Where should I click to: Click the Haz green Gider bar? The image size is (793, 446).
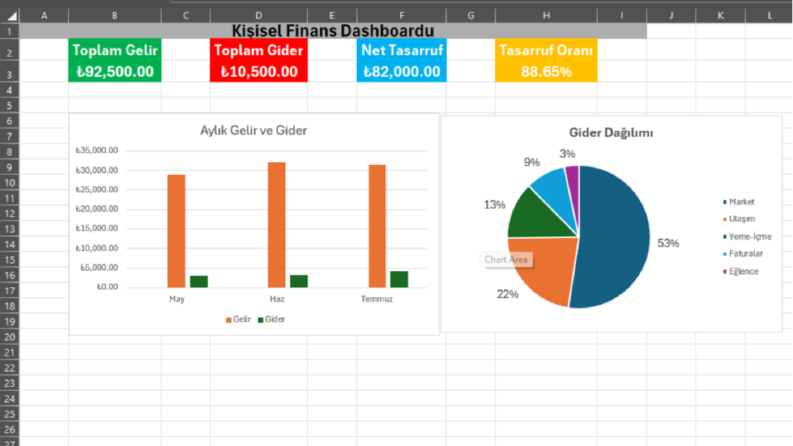pyautogui.click(x=299, y=281)
